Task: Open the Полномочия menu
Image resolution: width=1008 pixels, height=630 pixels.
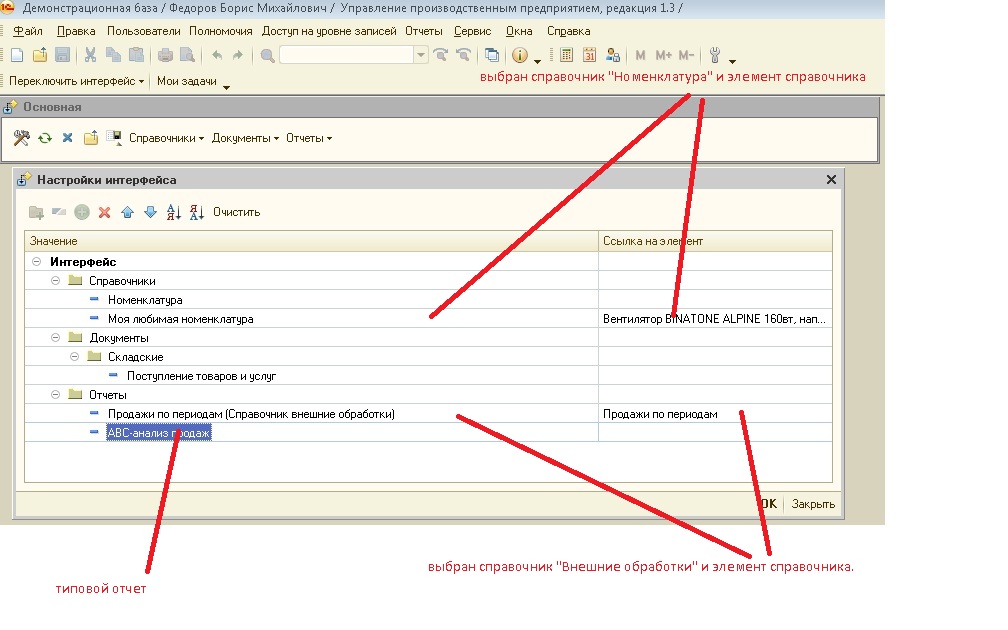Action: (x=220, y=31)
